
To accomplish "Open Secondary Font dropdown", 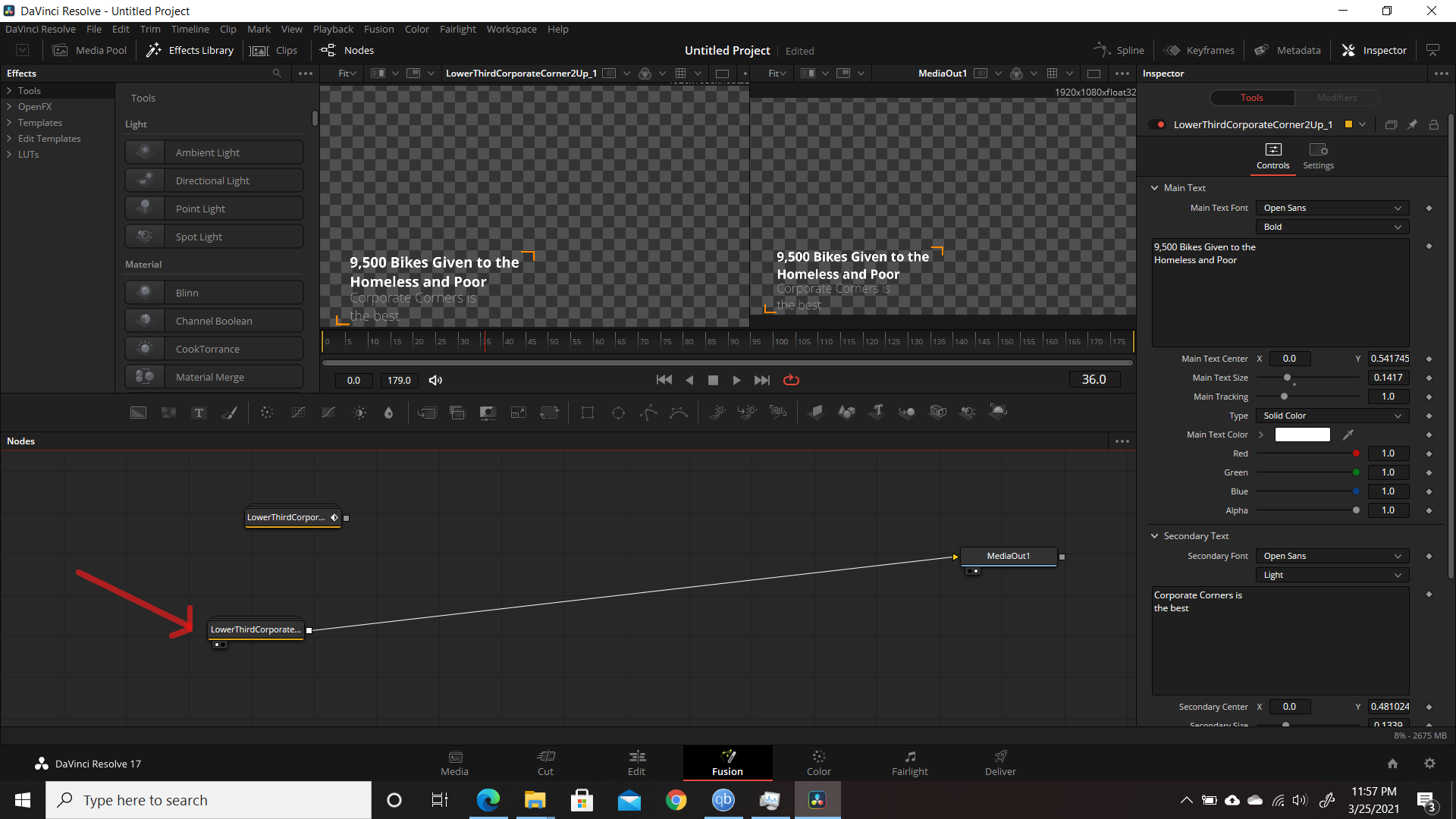I will 1332,556.
